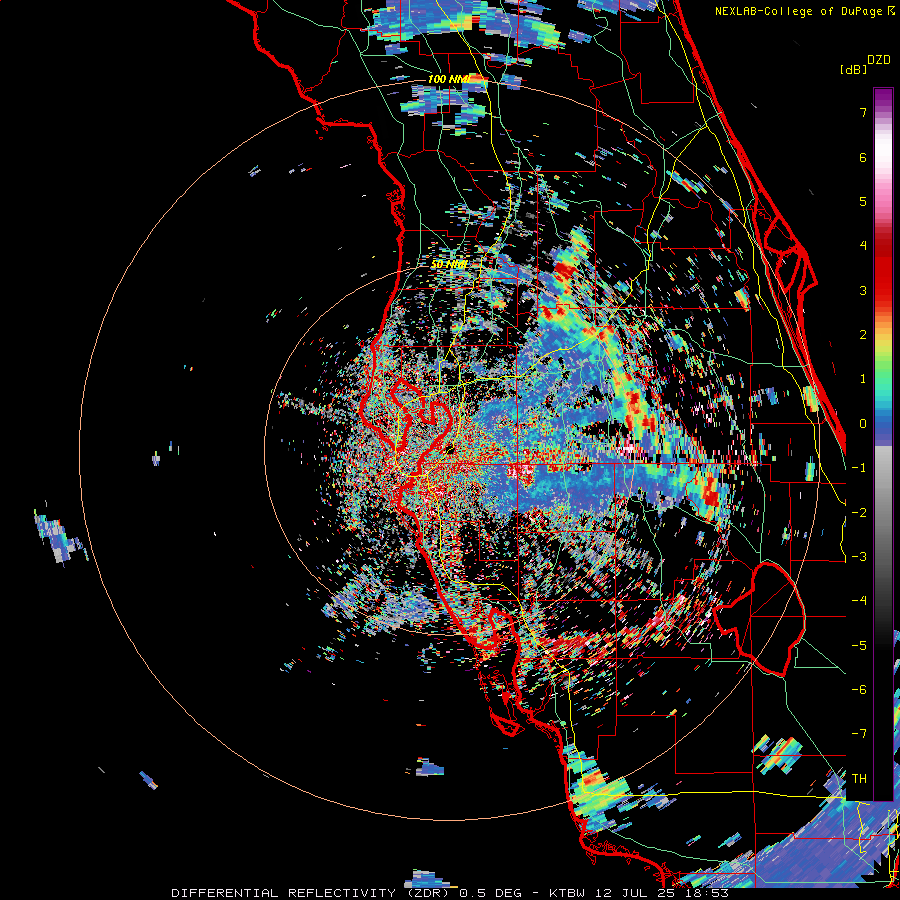Click the 50 NM range ring label

pos(449,264)
